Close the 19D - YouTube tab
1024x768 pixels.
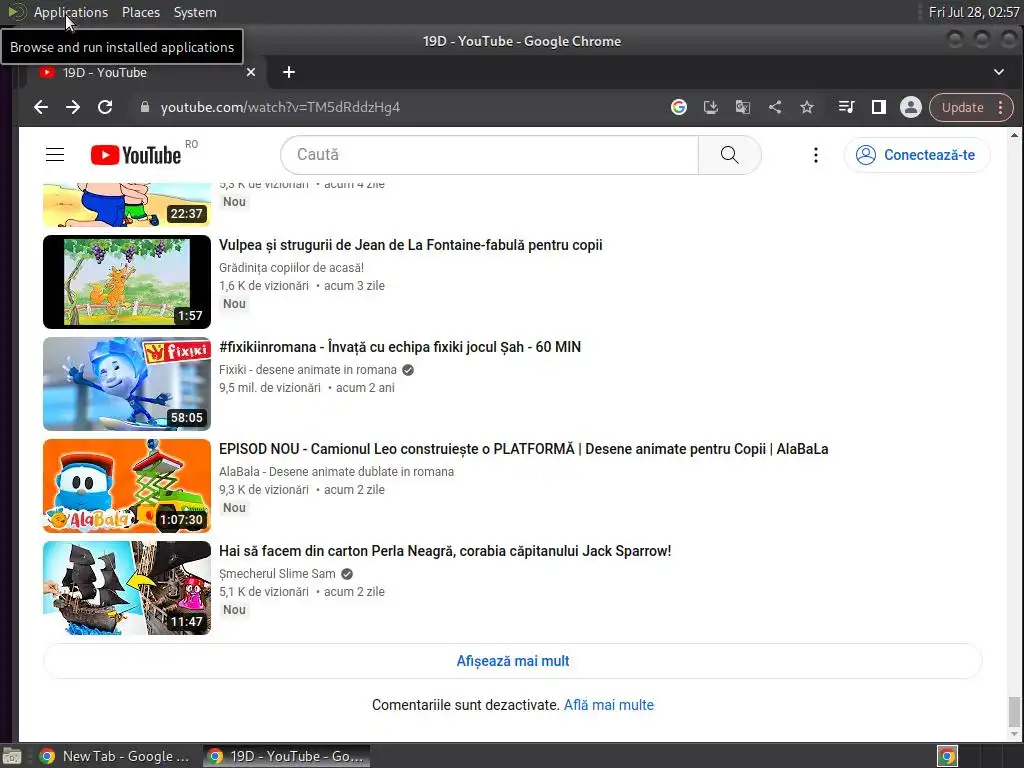[251, 72]
